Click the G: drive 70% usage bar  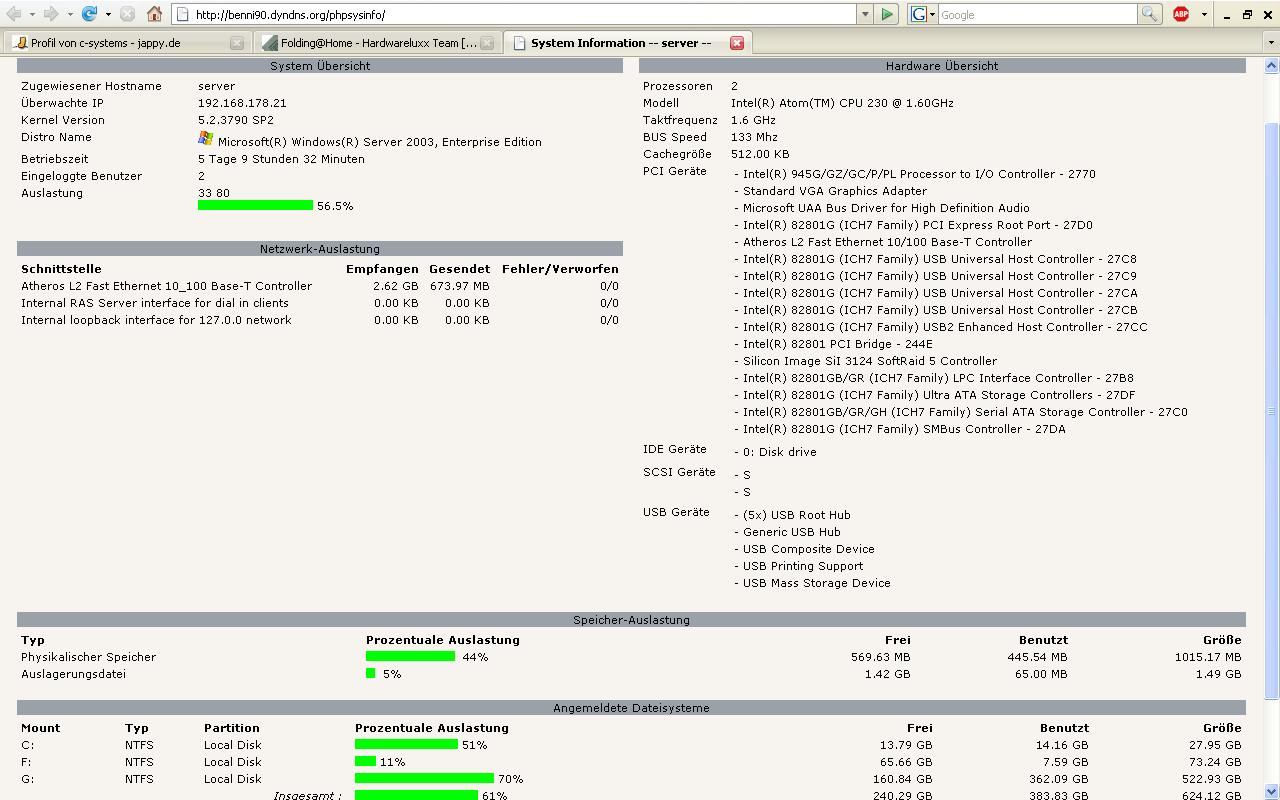pyautogui.click(x=424, y=778)
